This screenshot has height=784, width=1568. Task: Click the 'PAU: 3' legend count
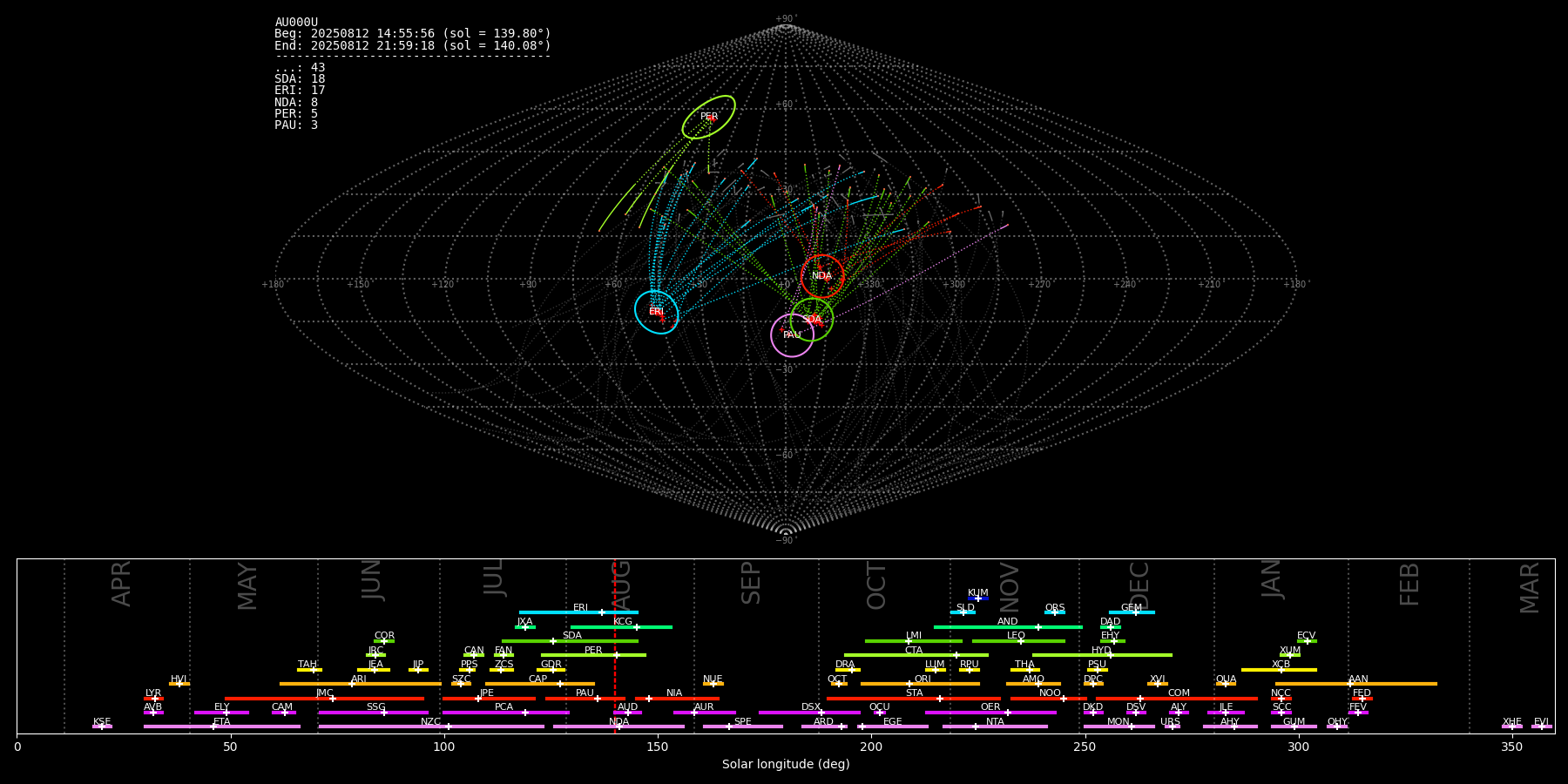296,125
